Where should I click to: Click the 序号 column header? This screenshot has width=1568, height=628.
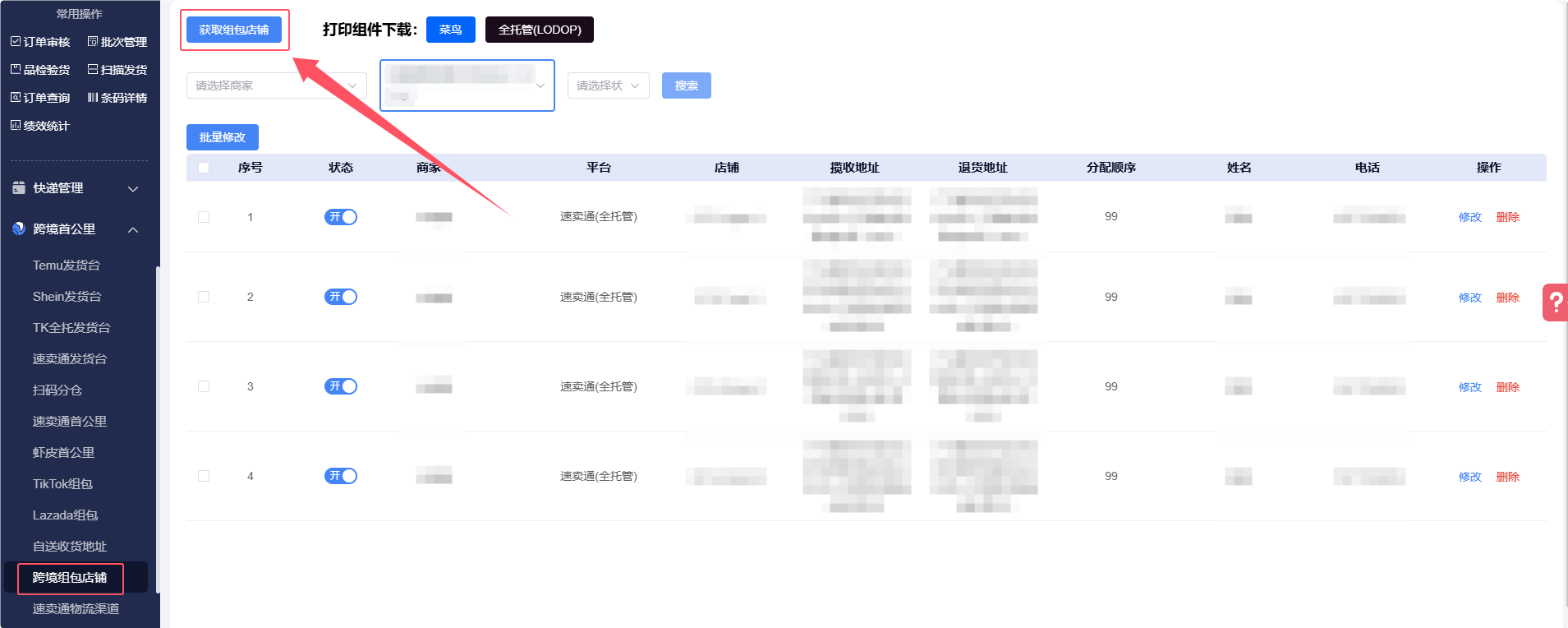click(251, 168)
